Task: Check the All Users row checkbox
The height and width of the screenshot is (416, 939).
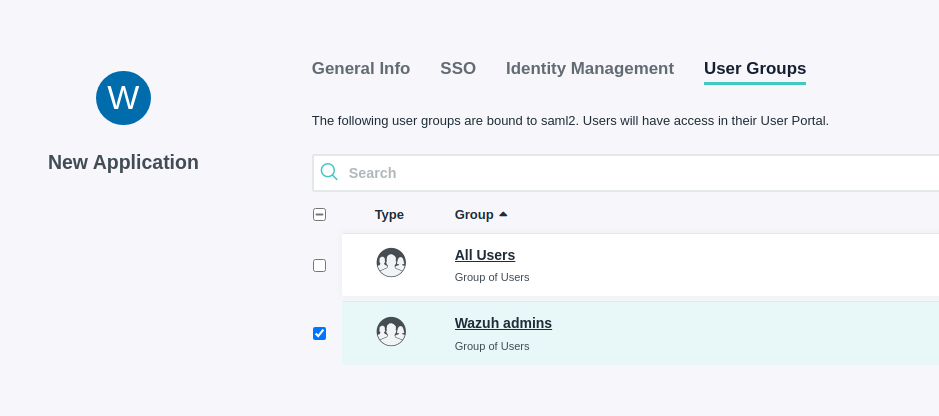Action: [319, 265]
